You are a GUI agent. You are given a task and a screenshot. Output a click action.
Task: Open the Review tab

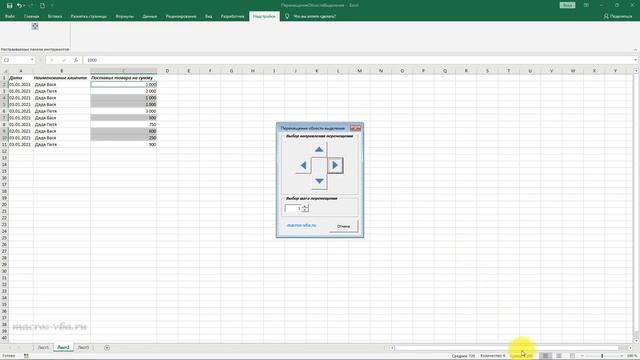coord(181,16)
